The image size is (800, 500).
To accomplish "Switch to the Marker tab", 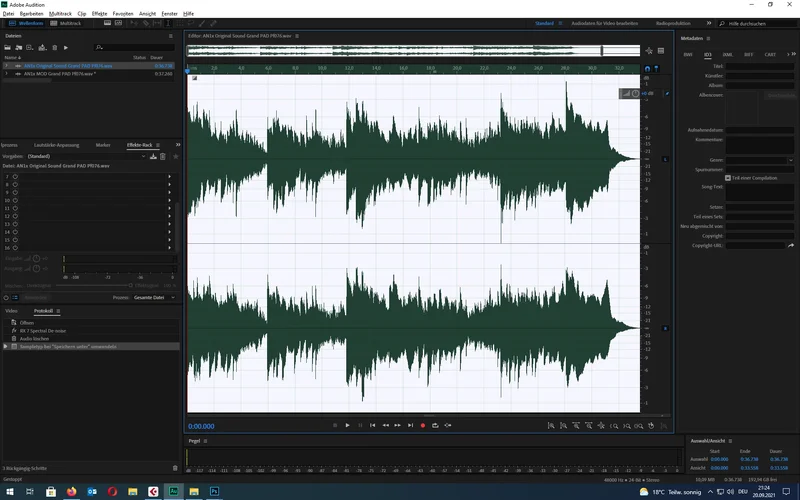I will pos(103,145).
